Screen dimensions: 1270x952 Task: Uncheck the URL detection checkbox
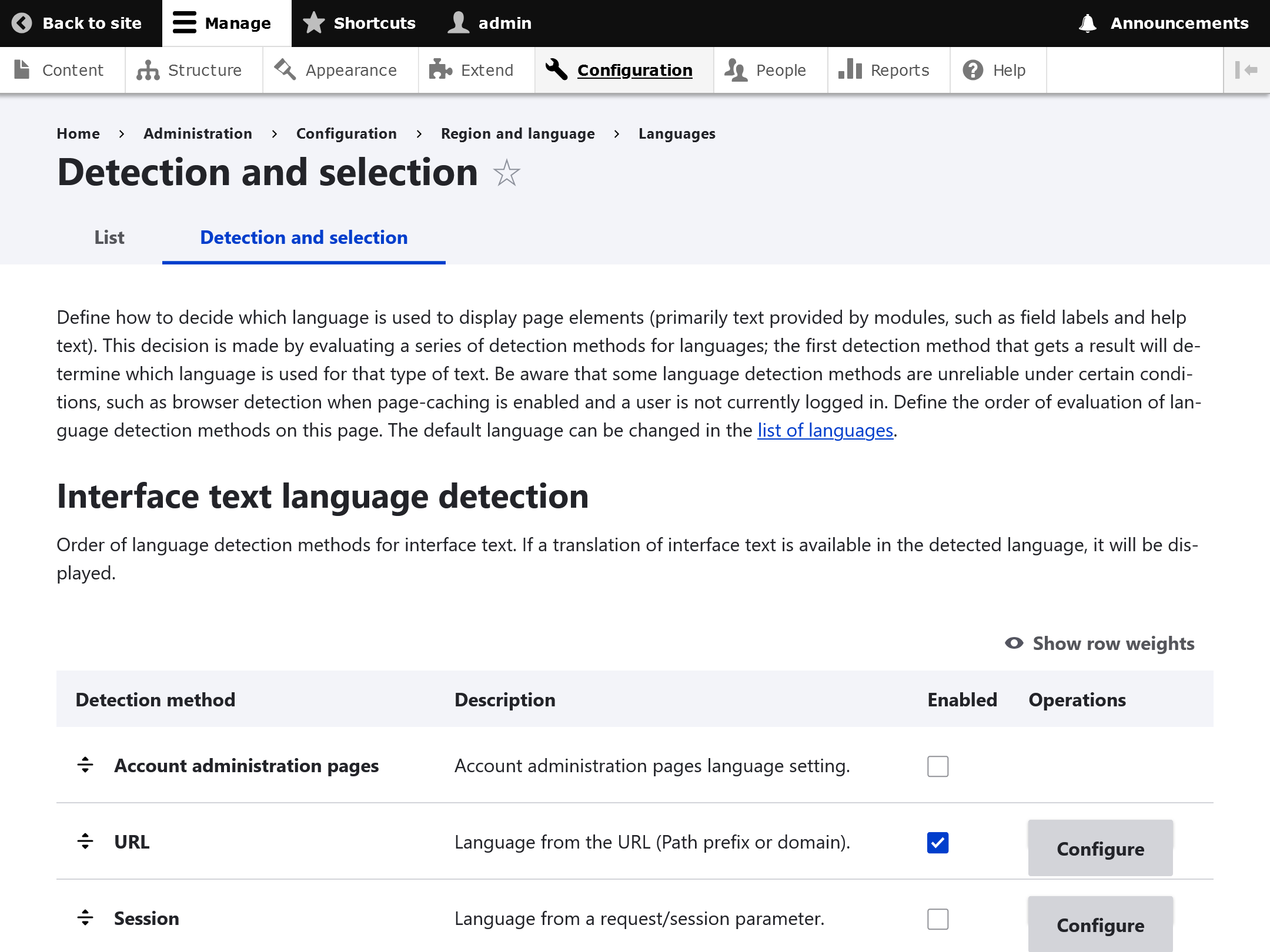click(x=938, y=843)
